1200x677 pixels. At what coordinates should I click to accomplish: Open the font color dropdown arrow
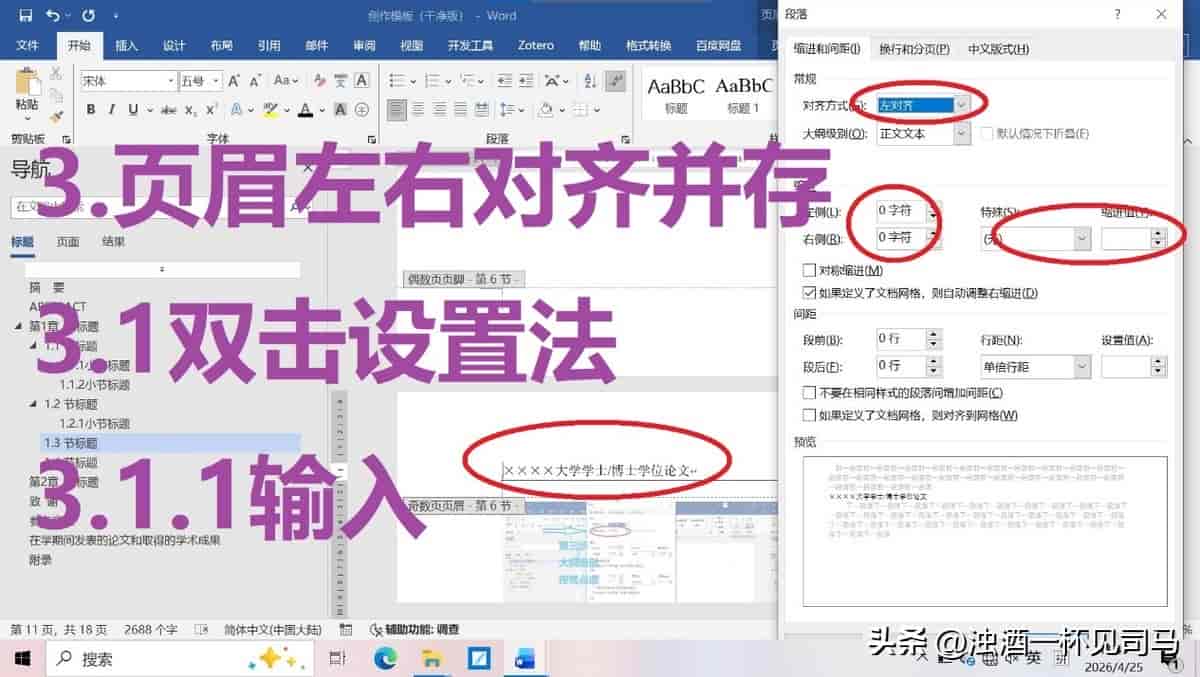click(x=322, y=109)
